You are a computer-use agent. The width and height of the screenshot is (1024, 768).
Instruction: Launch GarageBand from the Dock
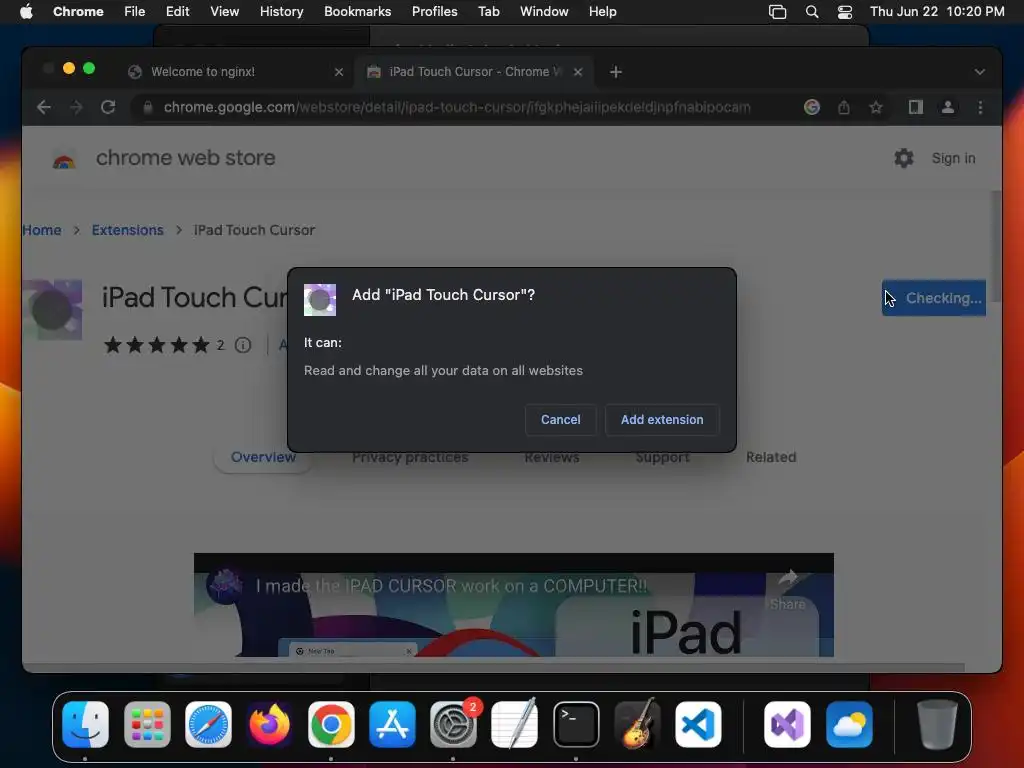pos(637,725)
